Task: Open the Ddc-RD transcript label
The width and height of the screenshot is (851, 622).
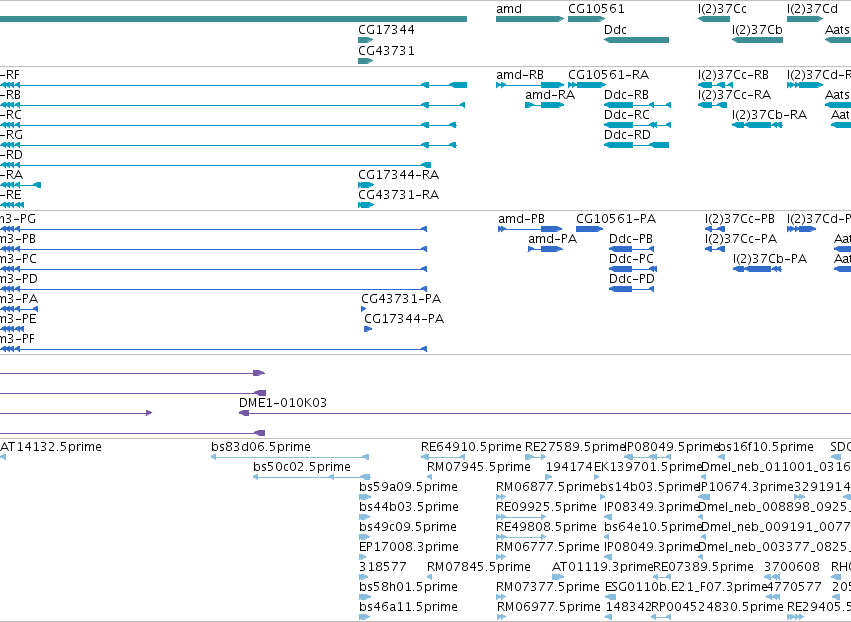Action: coord(627,135)
